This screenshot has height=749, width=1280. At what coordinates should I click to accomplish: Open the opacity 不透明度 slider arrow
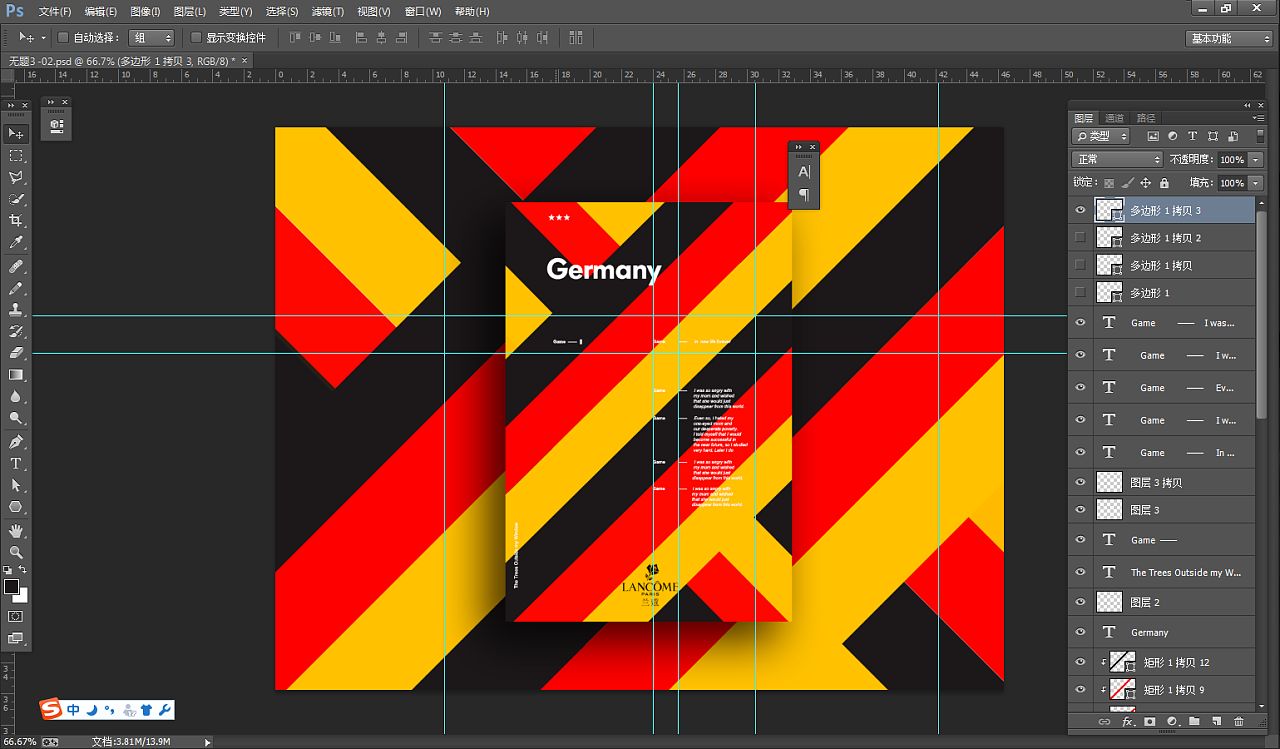[x=1256, y=160]
